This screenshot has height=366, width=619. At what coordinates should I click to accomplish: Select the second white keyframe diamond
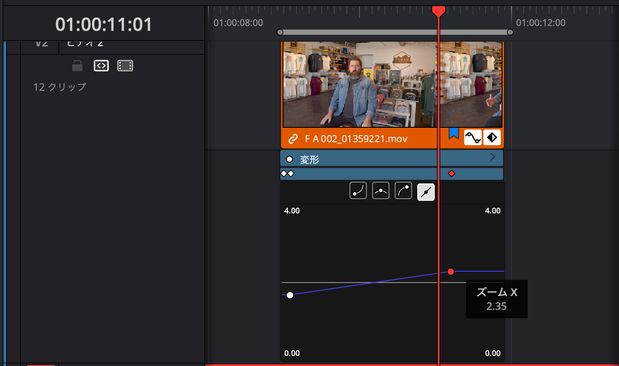pos(291,173)
